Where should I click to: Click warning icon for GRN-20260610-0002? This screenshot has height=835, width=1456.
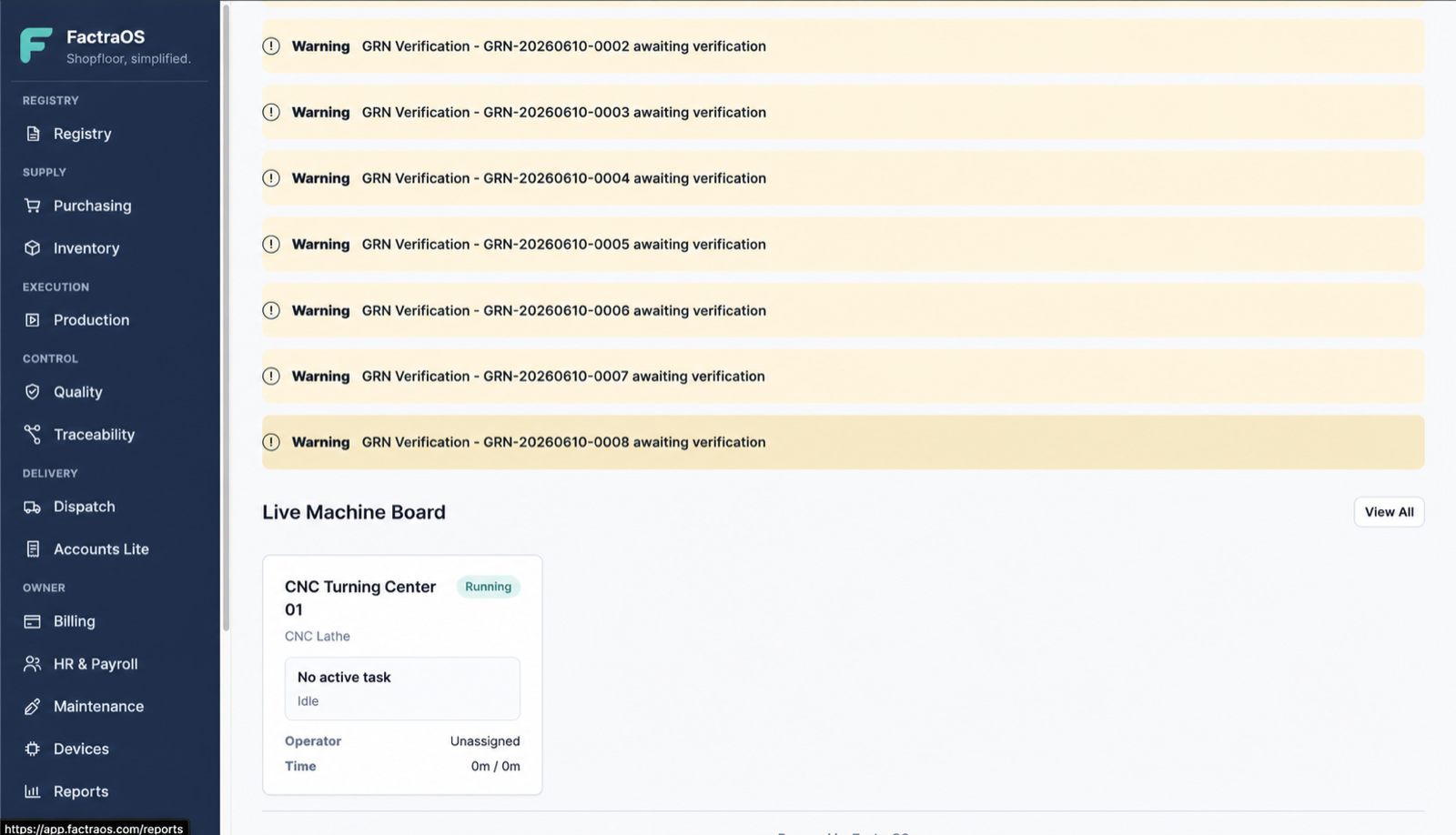271,46
